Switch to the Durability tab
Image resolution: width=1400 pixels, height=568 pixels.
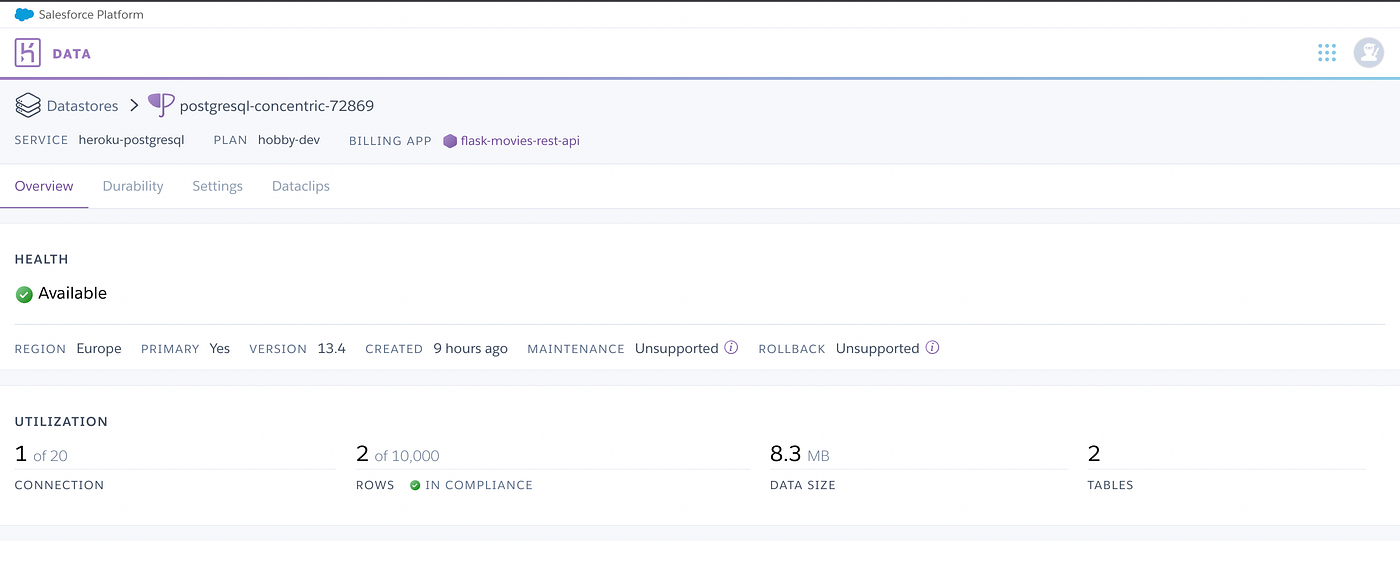[x=133, y=186]
